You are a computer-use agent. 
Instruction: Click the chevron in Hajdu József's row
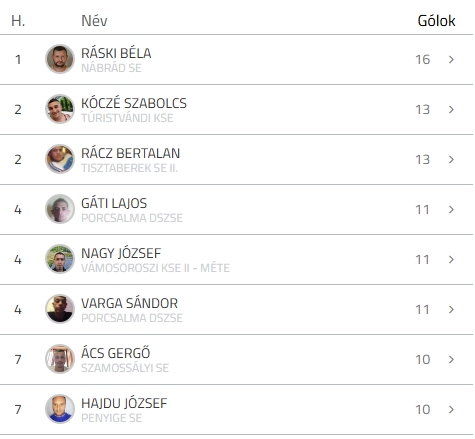(x=451, y=409)
